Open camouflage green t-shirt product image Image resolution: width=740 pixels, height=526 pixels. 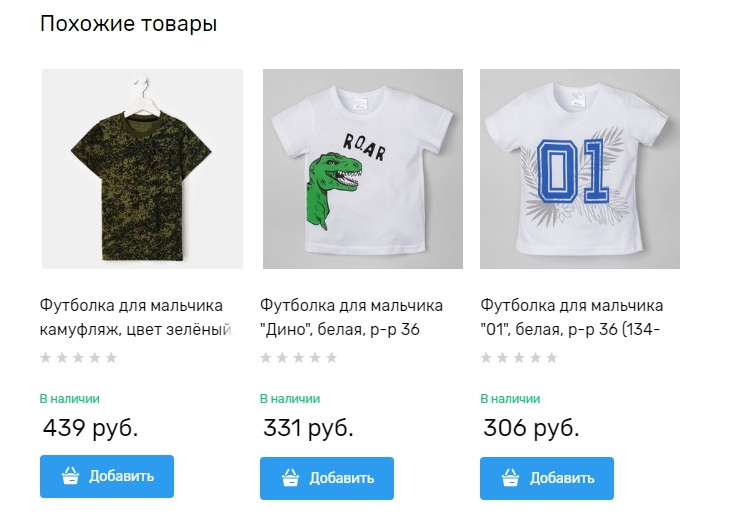[x=142, y=168]
